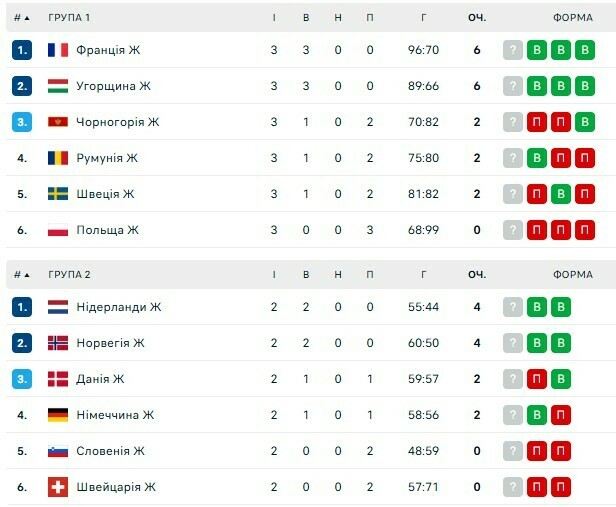Click the Г goals column header in Група 2

[425, 275]
